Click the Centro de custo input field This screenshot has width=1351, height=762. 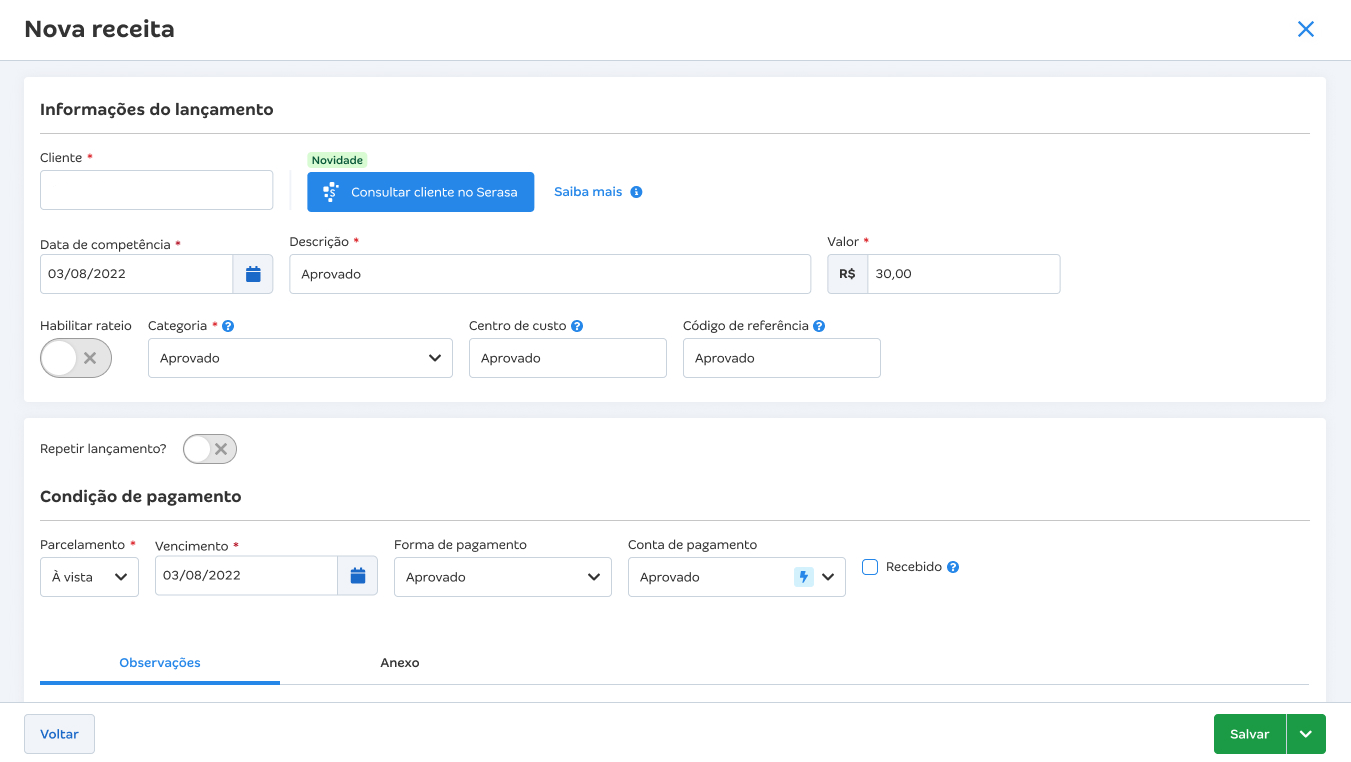tap(568, 358)
